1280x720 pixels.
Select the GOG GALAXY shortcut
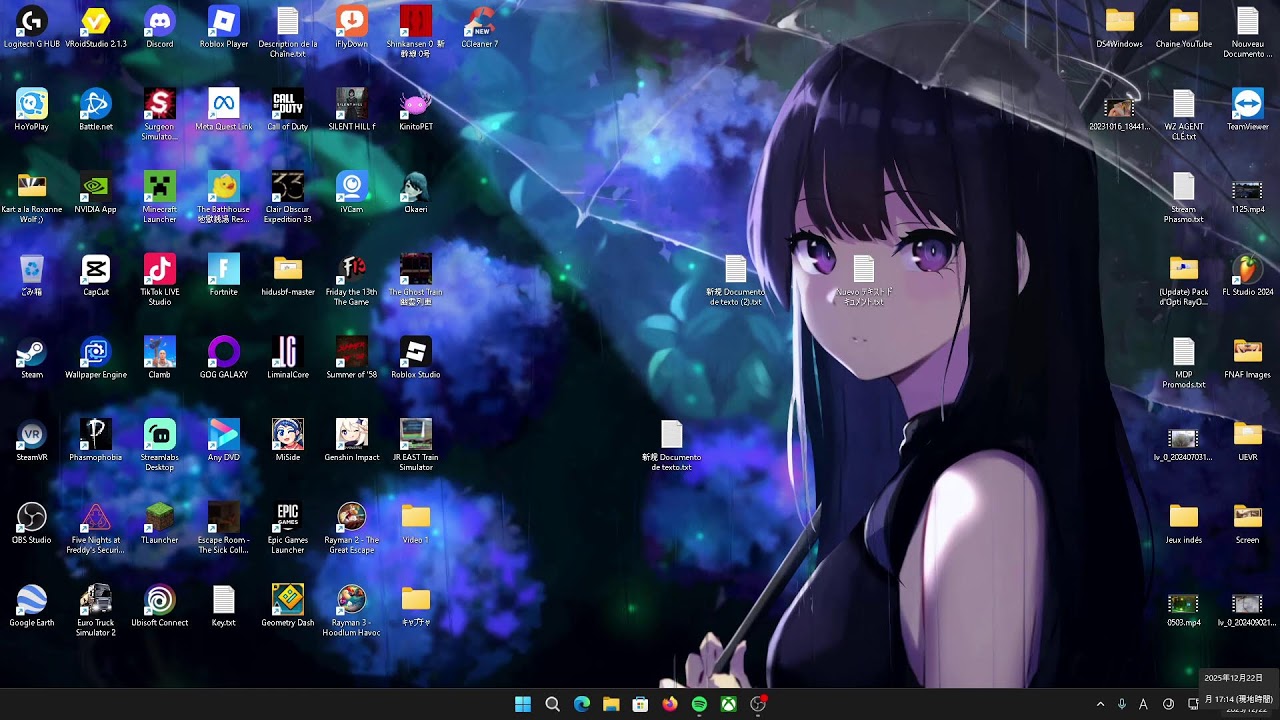[x=224, y=358]
